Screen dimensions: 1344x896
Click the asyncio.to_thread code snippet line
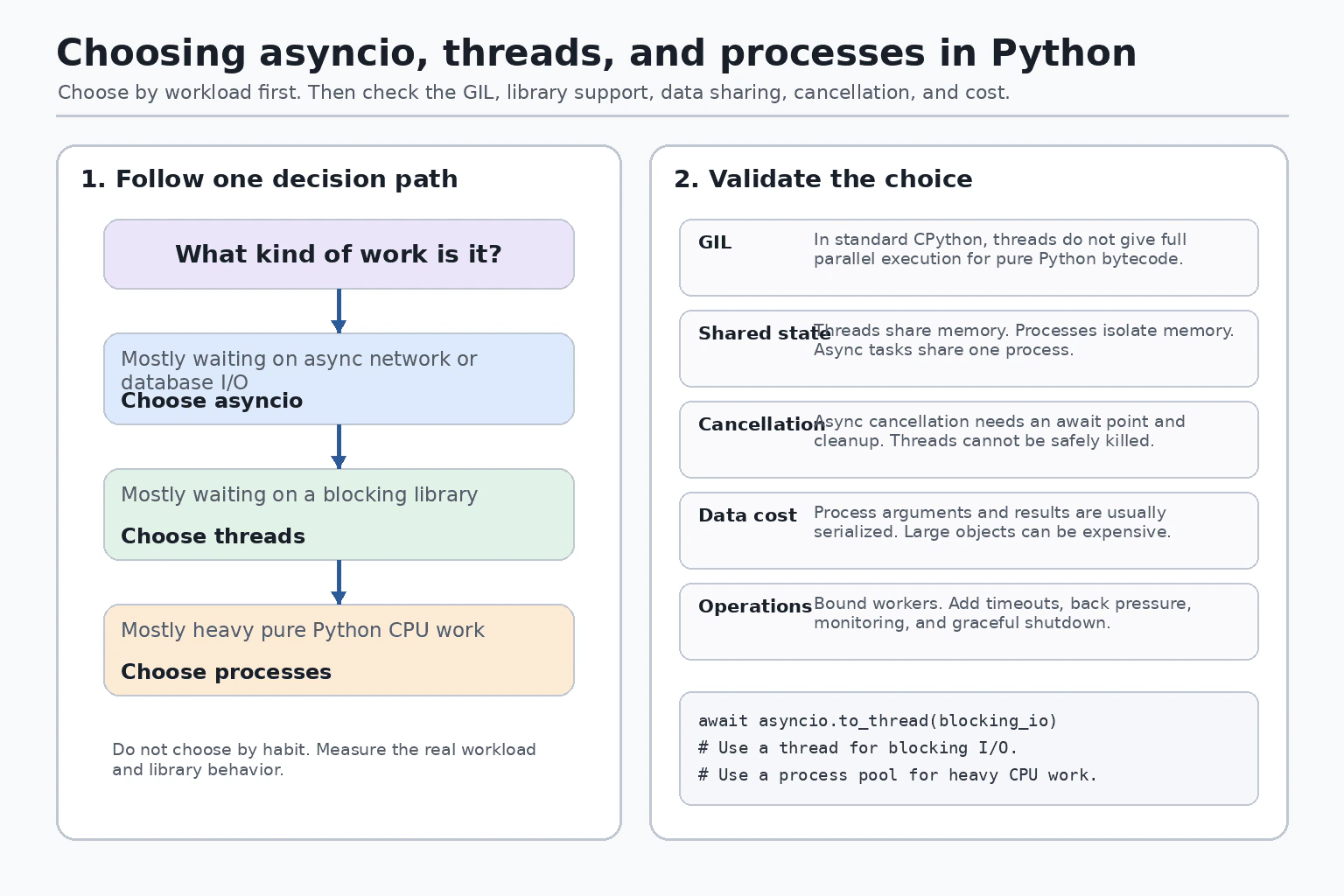tap(878, 721)
